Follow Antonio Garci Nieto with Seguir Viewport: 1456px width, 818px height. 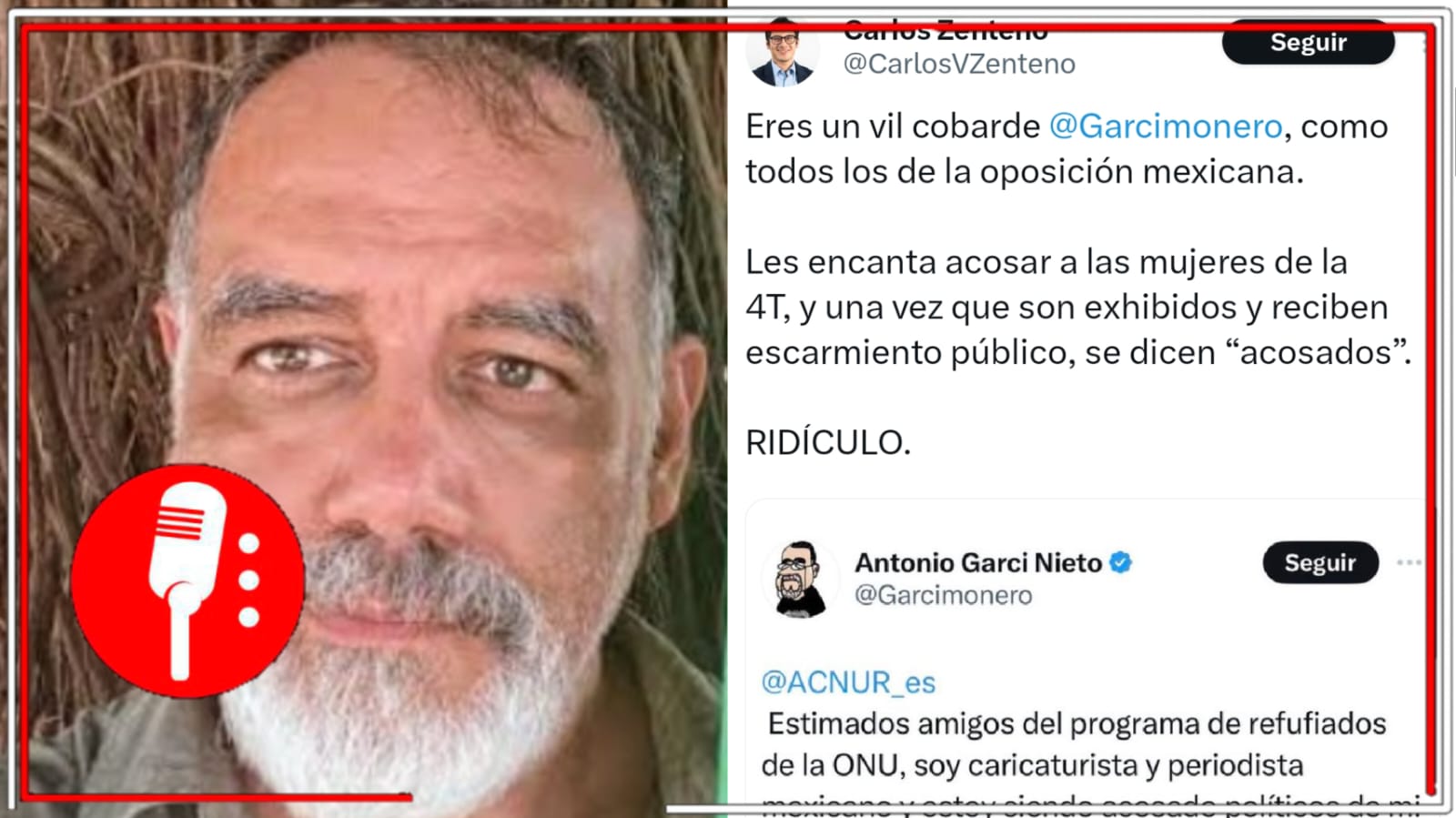(x=1319, y=562)
